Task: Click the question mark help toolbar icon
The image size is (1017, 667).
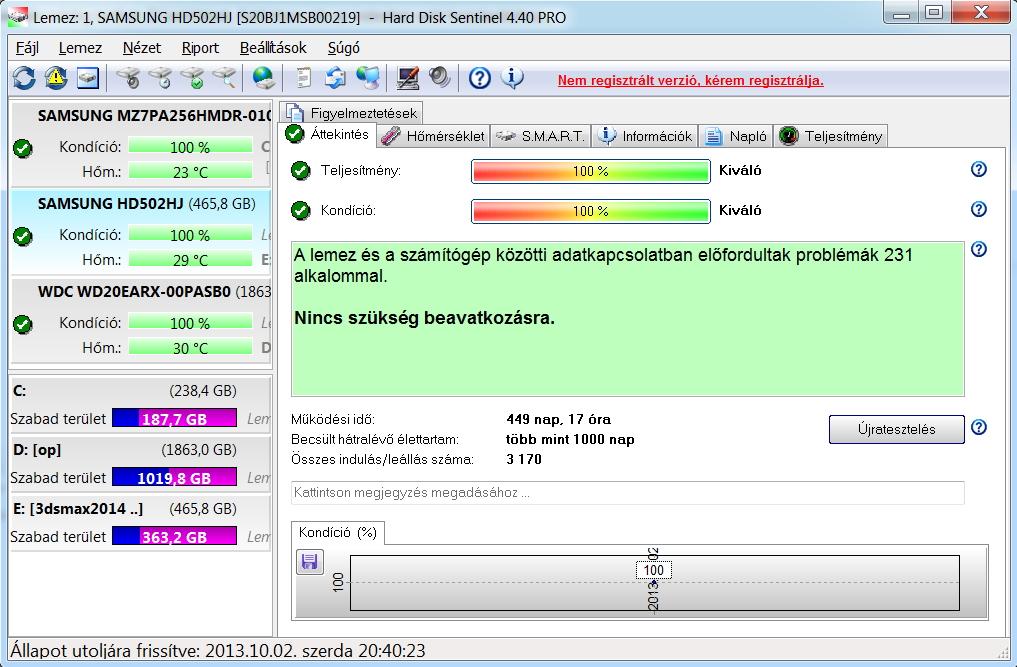Action: click(479, 78)
